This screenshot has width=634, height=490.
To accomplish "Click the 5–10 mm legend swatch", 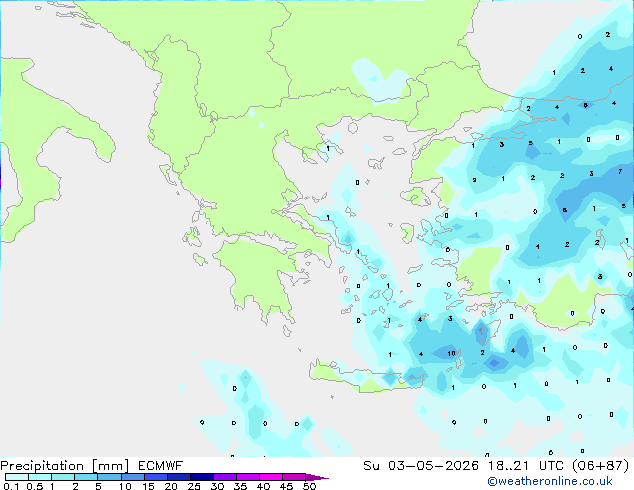I will [x=109, y=477].
